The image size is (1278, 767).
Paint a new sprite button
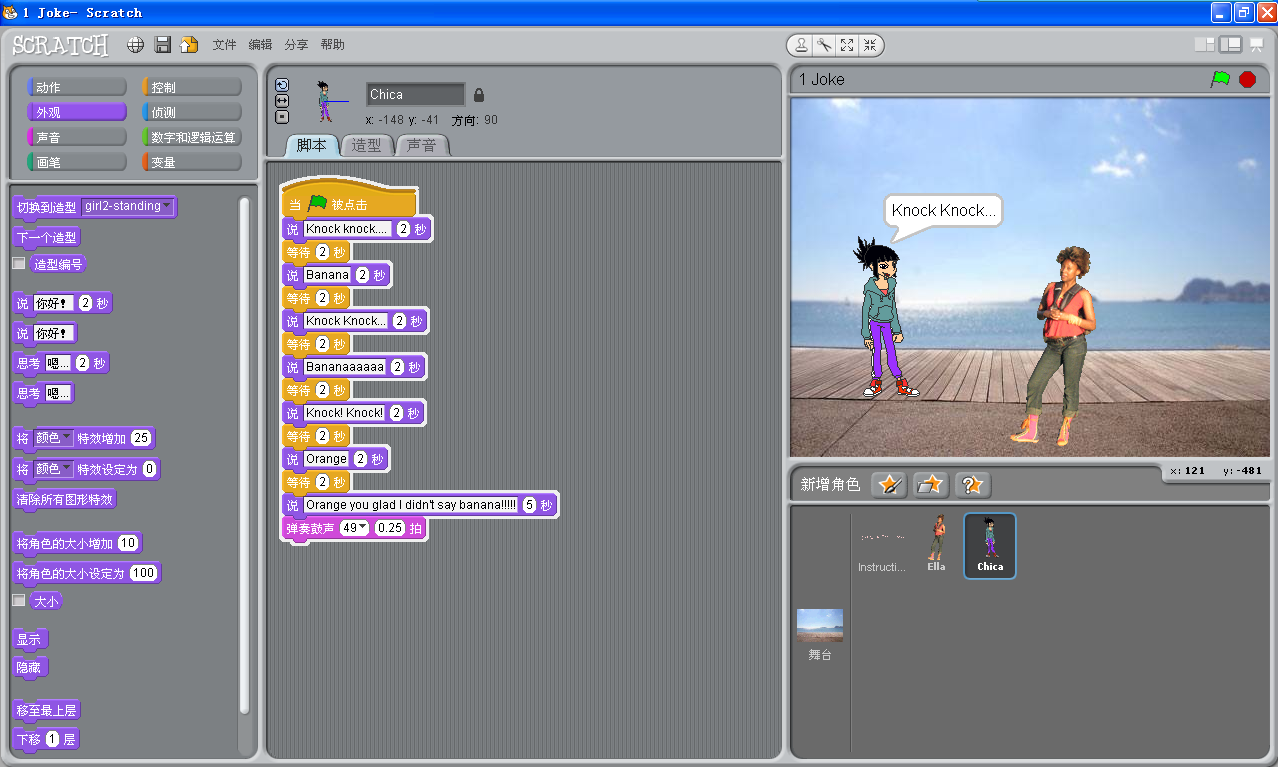coord(888,484)
